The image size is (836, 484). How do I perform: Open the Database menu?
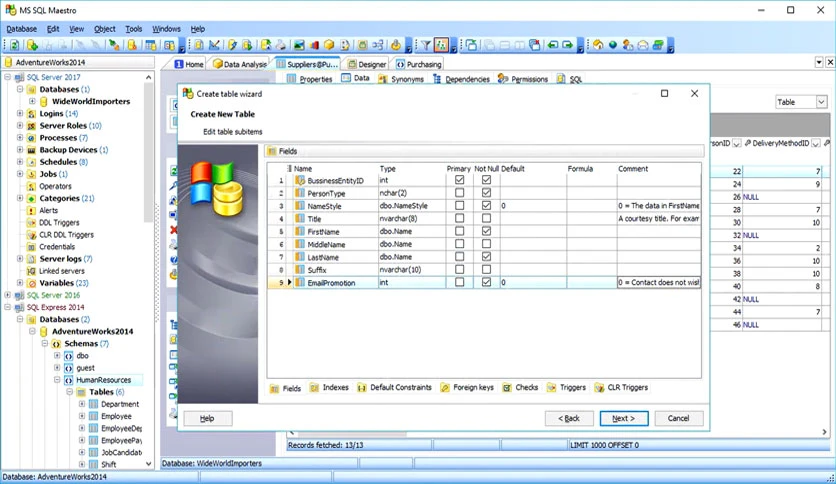21,29
